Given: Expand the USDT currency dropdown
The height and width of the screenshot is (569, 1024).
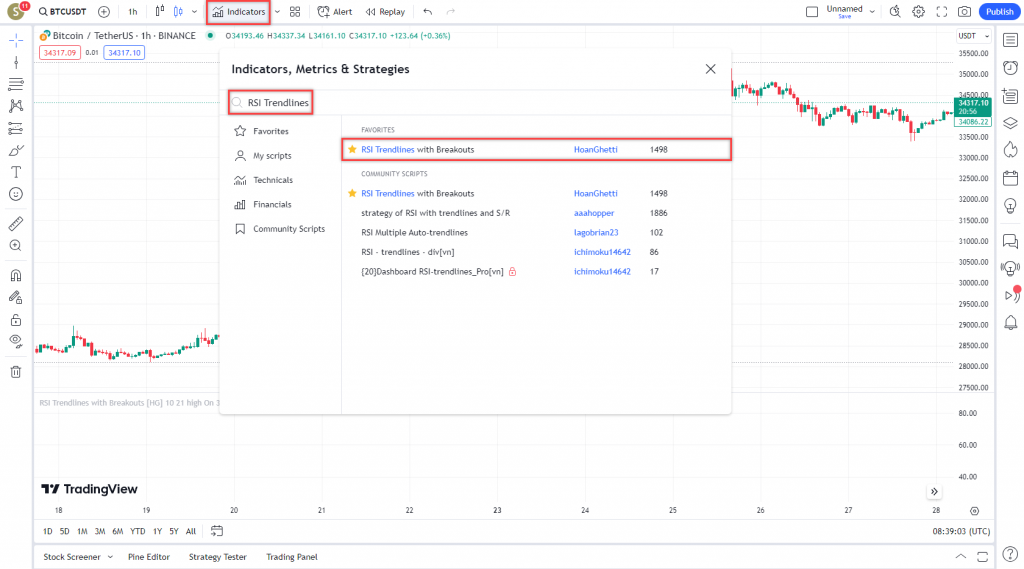Looking at the screenshot, I should pyautogui.click(x=973, y=36).
